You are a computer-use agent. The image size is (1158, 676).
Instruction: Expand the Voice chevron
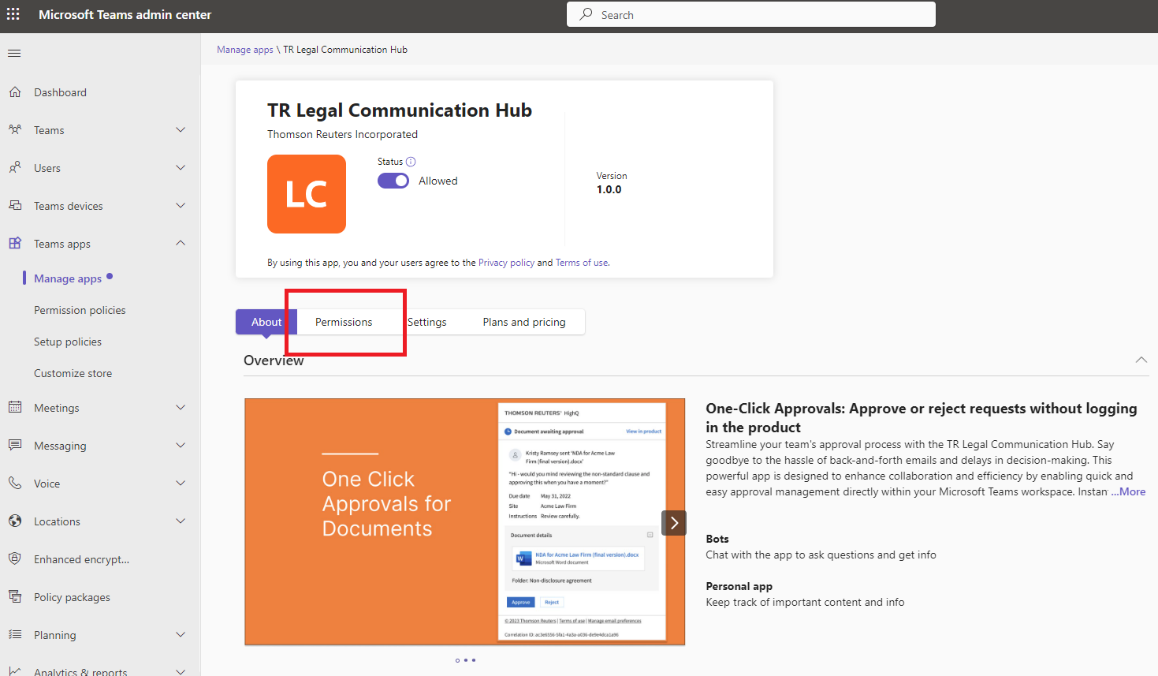(180, 483)
